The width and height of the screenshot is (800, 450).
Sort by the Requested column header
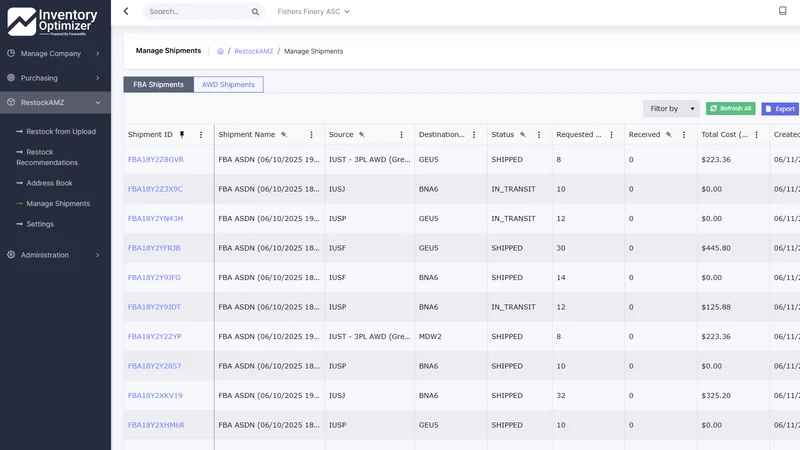click(x=579, y=135)
